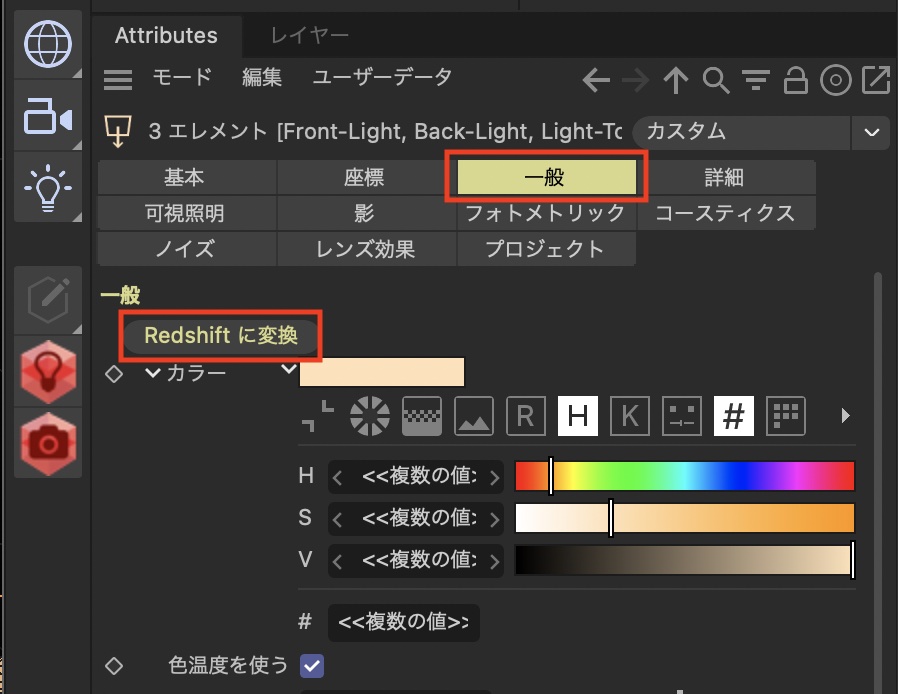Open the ユーザーデータ menu

point(382,77)
